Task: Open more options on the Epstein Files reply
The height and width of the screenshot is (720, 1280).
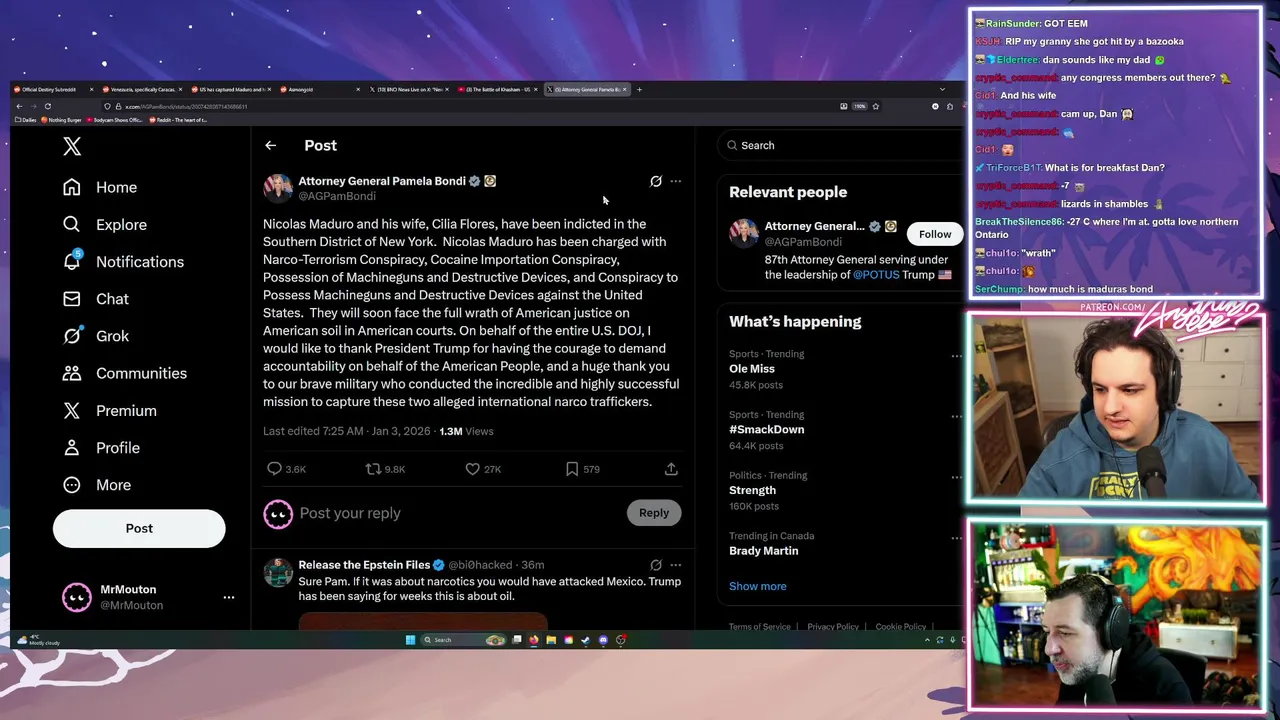Action: [676, 565]
